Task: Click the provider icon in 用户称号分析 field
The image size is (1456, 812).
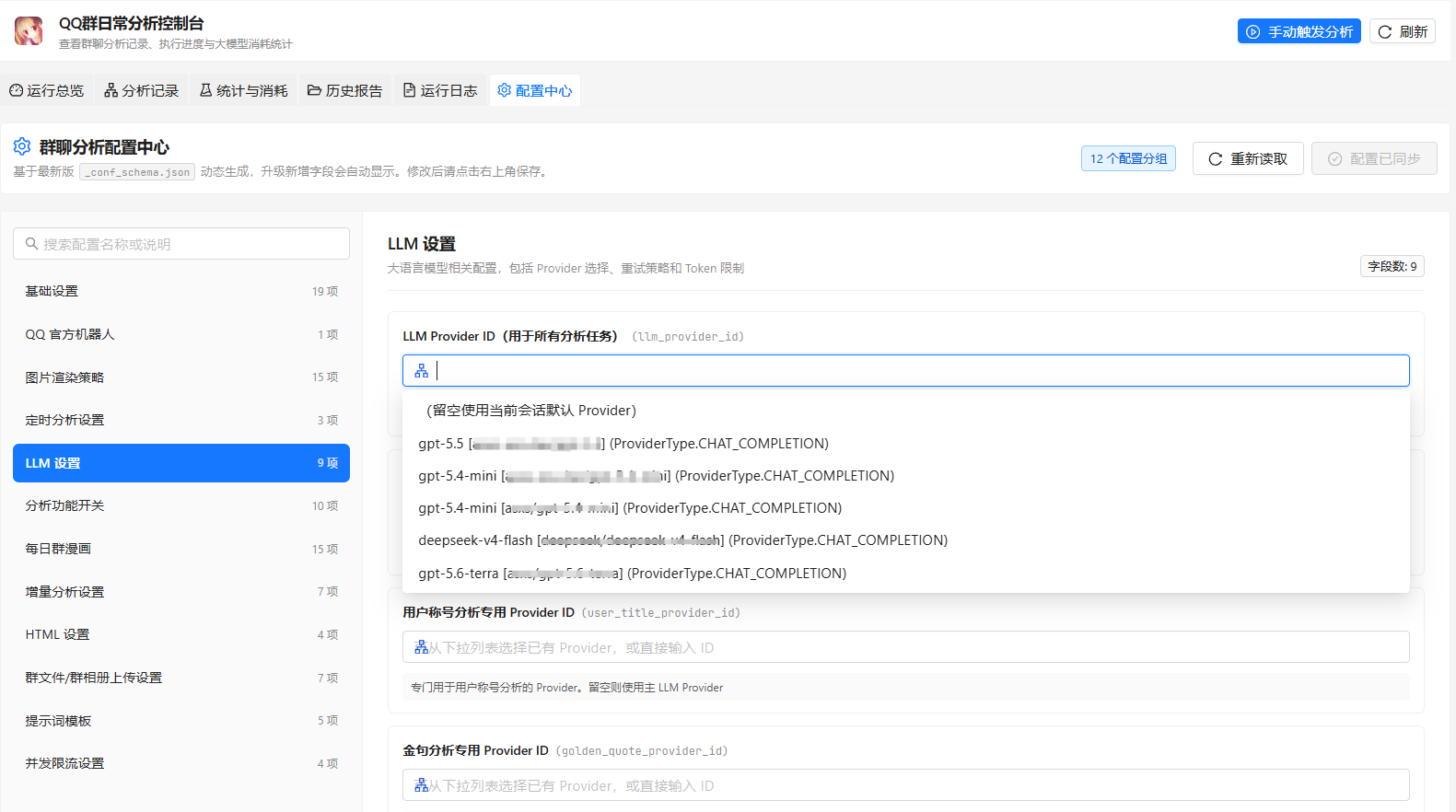Action: [x=422, y=647]
